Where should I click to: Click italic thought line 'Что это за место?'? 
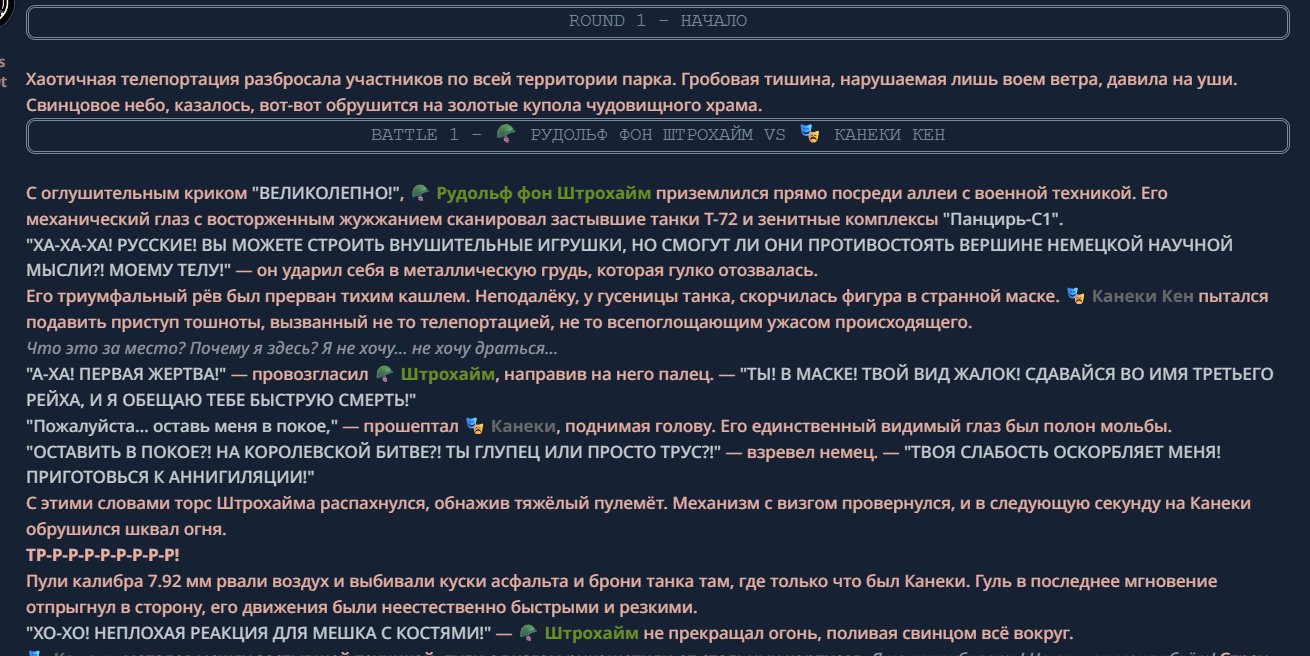click(x=292, y=348)
